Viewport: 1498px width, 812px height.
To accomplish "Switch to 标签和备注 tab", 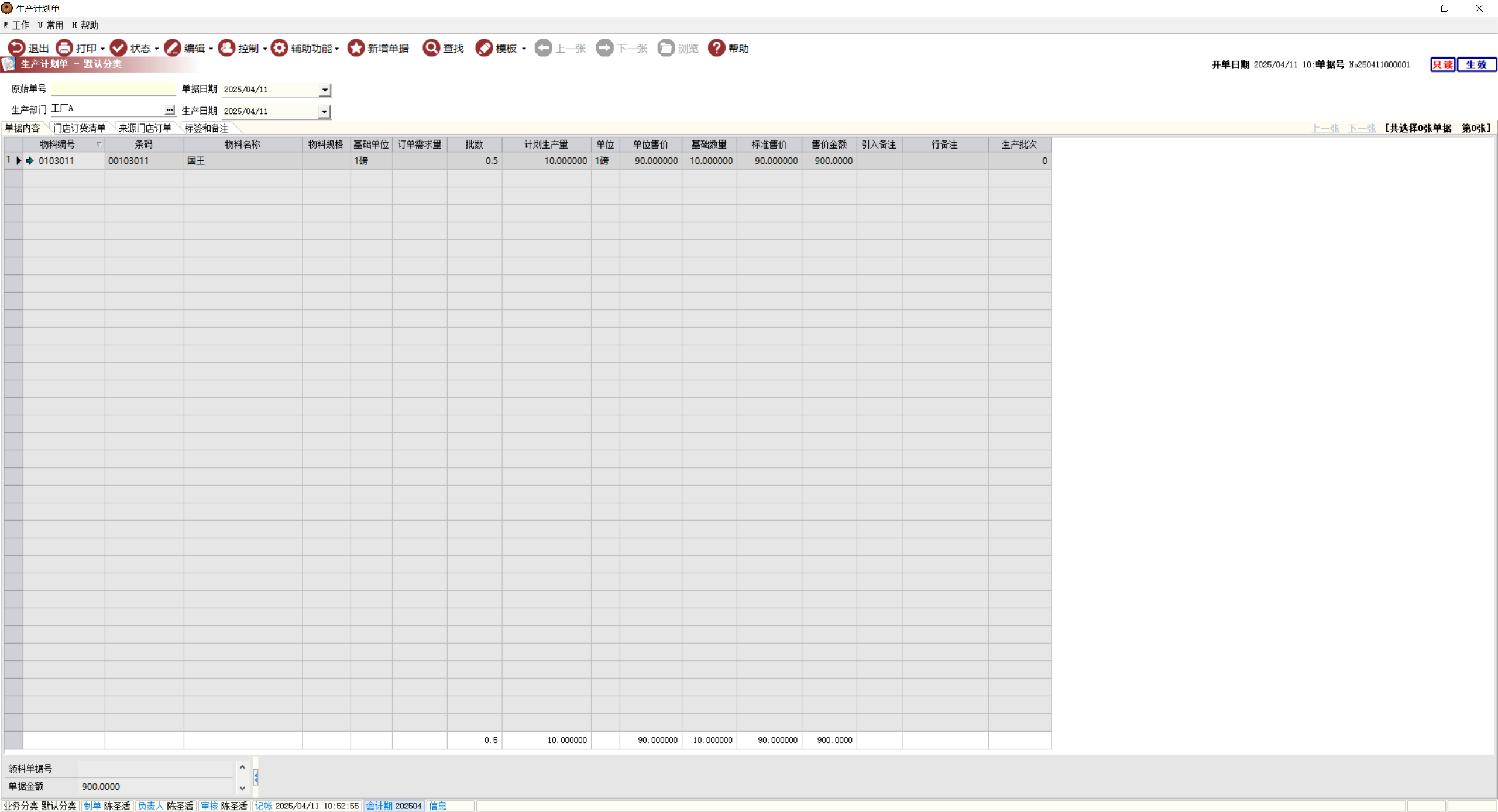I will 206,128.
